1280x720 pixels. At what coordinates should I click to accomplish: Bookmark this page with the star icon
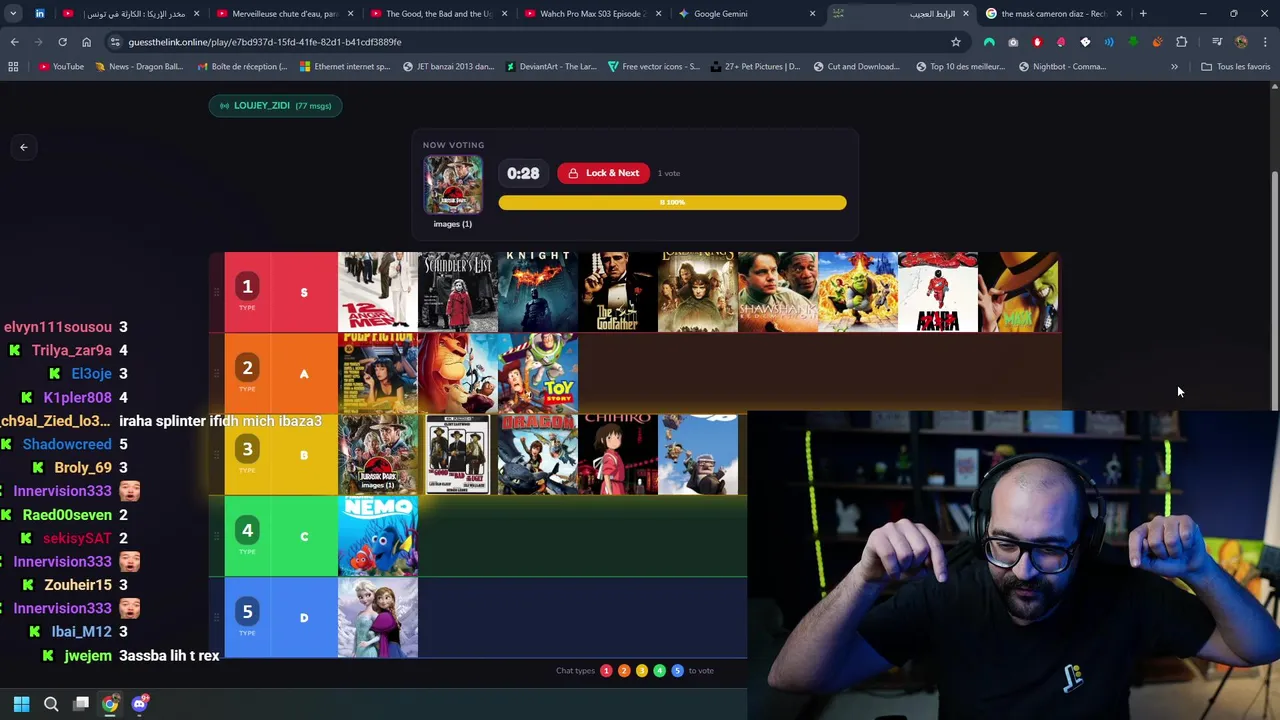point(956,42)
